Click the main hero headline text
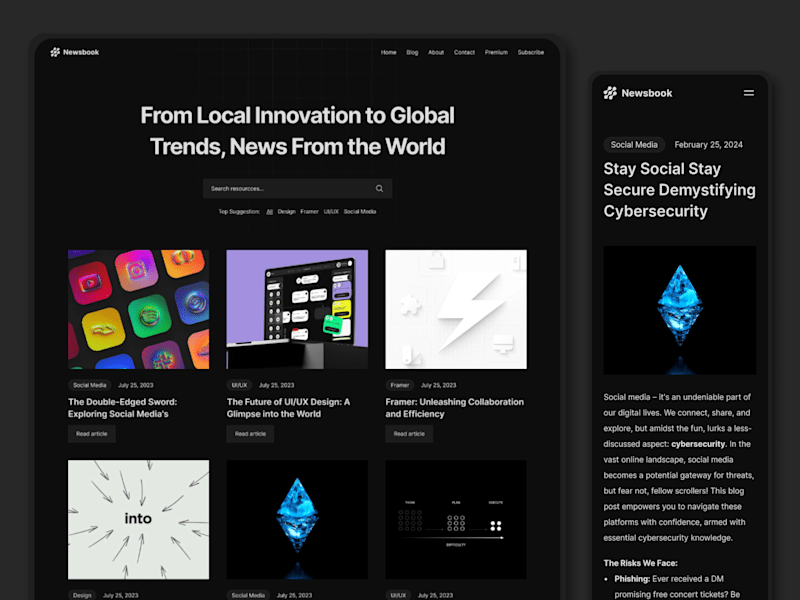This screenshot has width=800, height=600. 297,131
